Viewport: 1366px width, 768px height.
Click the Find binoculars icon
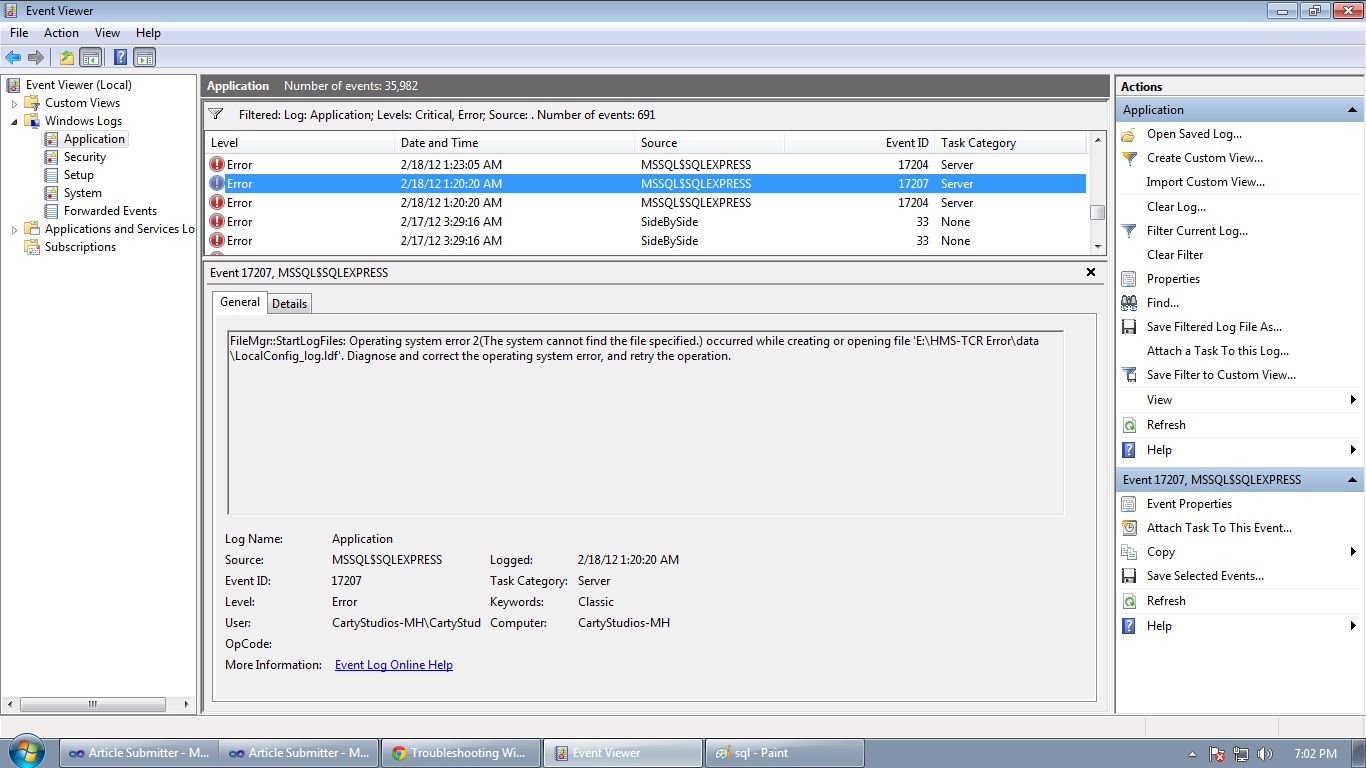pyautogui.click(x=1129, y=303)
